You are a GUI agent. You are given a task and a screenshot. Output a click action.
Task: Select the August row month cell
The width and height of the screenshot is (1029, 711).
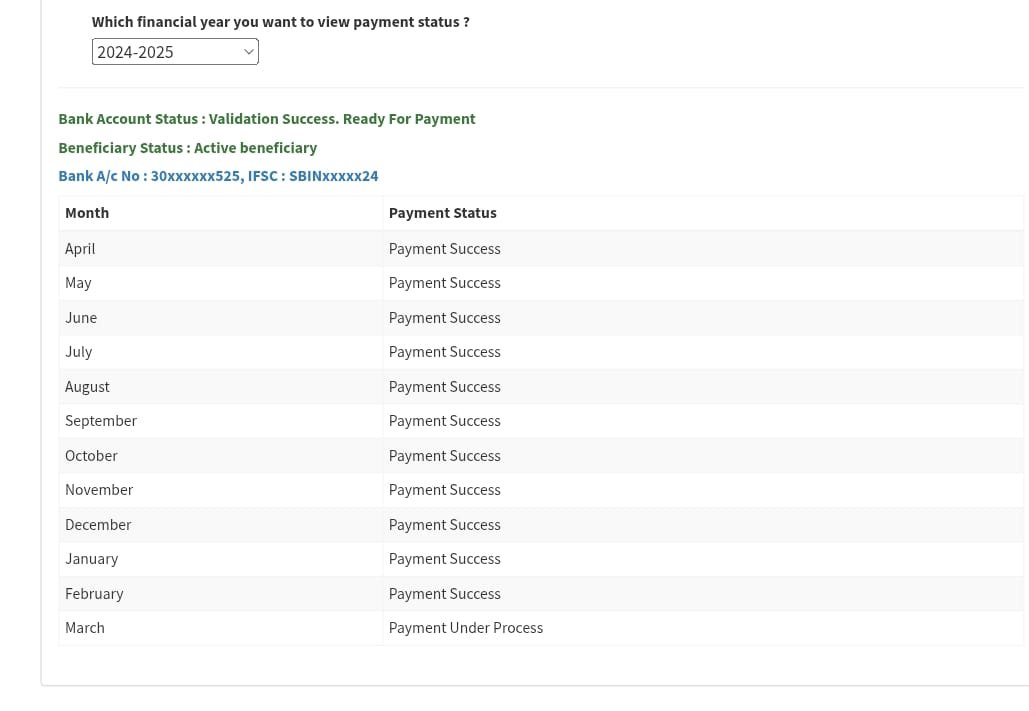[87, 387]
